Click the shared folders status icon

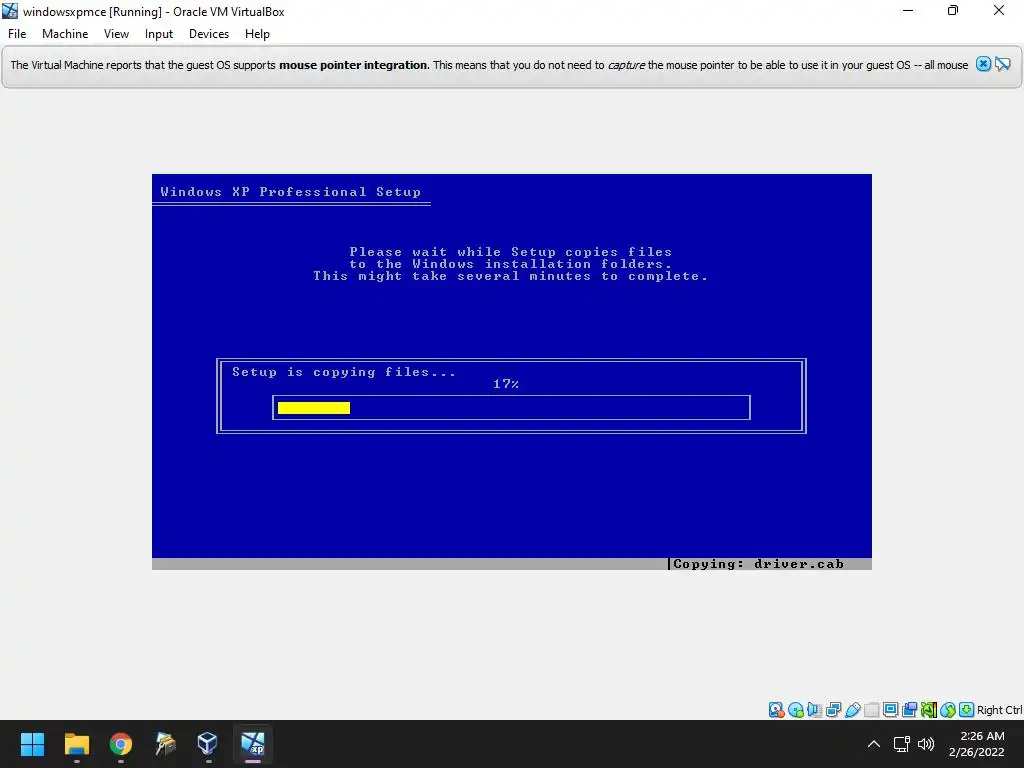[x=871, y=710]
